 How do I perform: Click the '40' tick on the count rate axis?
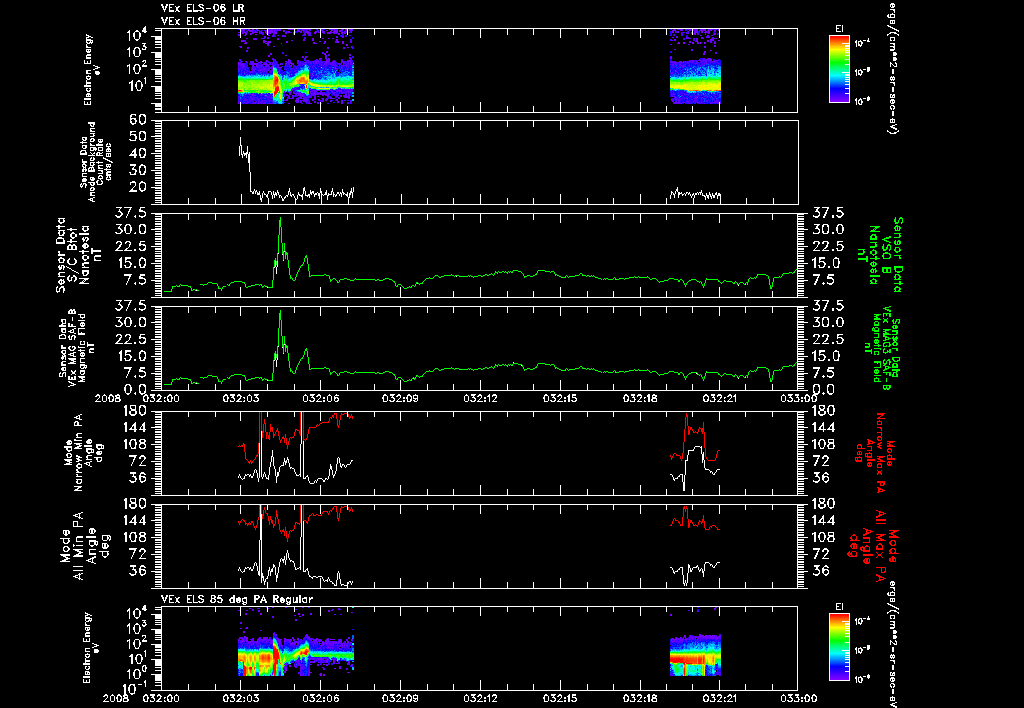pos(137,153)
